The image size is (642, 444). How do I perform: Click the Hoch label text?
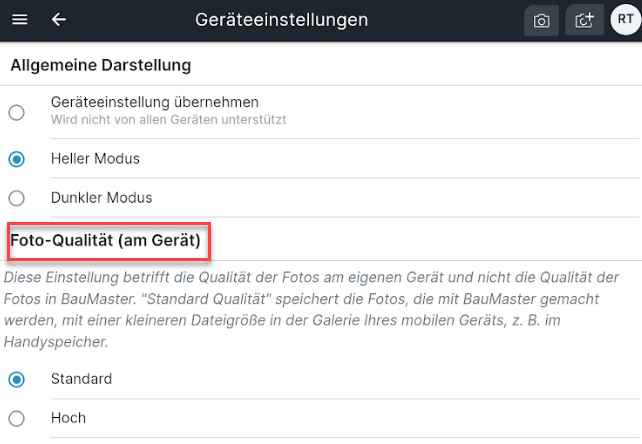pos(68,418)
